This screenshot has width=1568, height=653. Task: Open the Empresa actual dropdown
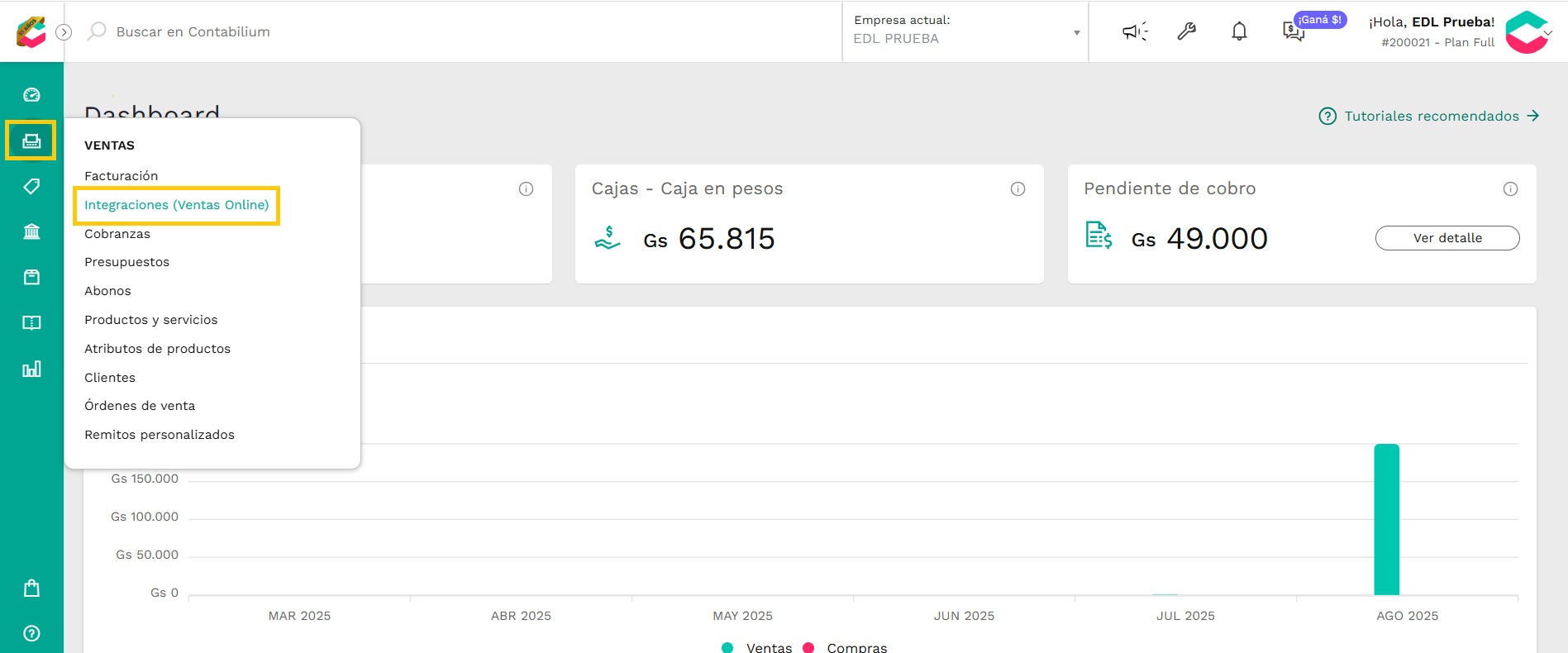coord(965,31)
